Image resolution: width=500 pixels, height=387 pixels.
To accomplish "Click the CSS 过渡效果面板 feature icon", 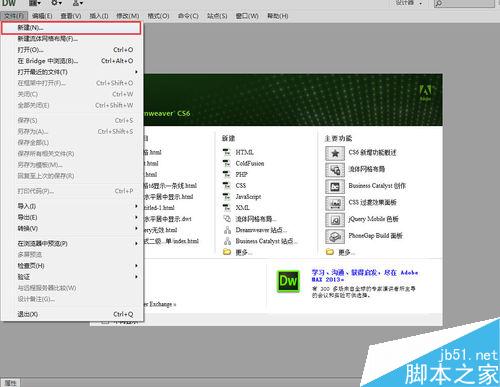I will tap(335, 203).
